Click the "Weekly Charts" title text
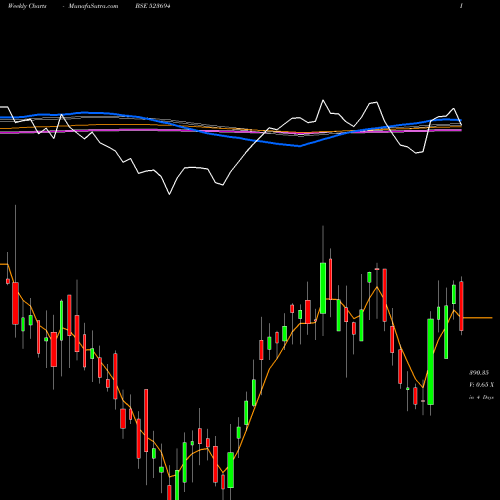Screen dimensions: 500x500 (x=27, y=6)
